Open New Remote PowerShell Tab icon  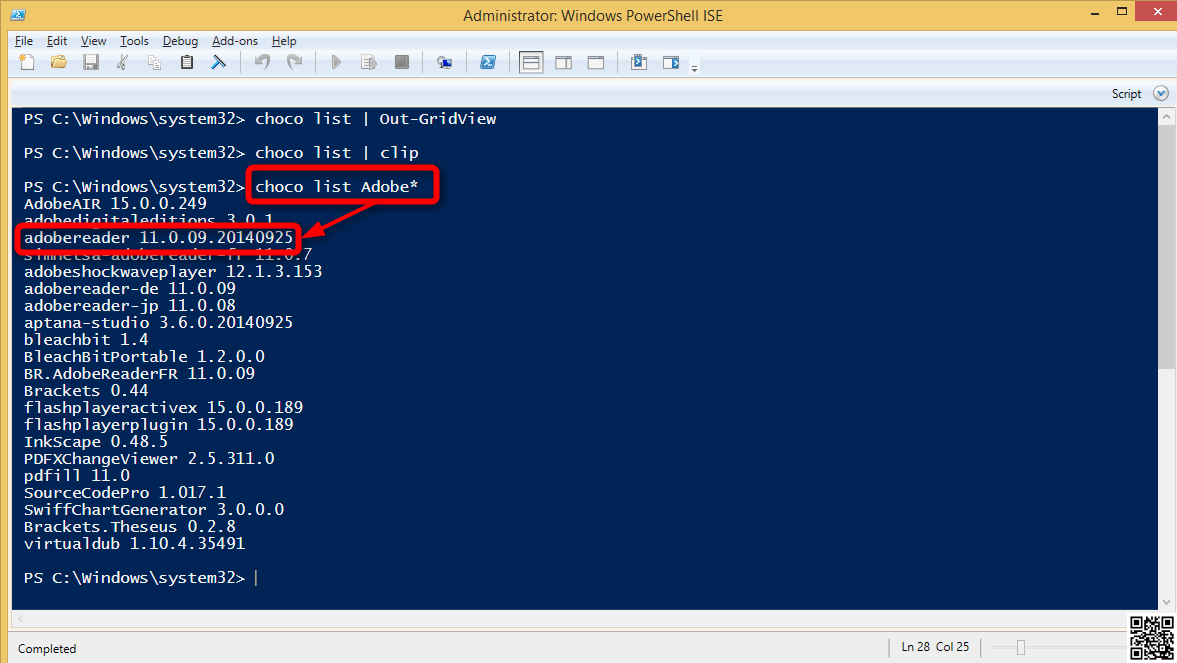445,63
